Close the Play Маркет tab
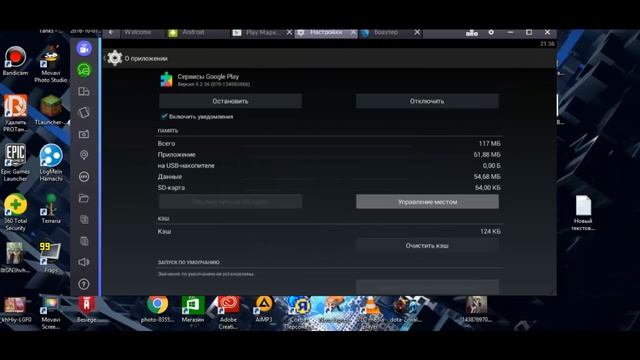The image size is (640, 360). 289,32
